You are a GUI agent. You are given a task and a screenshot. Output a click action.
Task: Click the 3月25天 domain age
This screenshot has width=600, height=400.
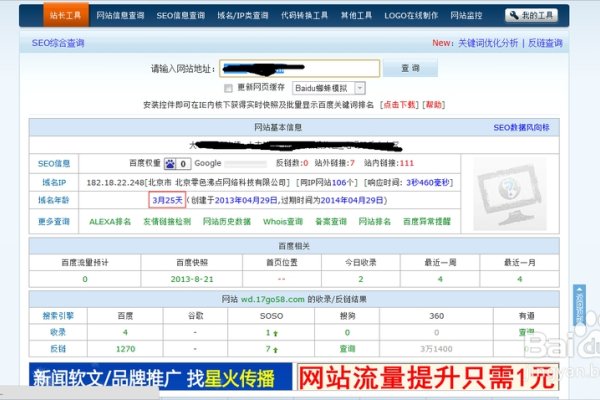click(167, 200)
